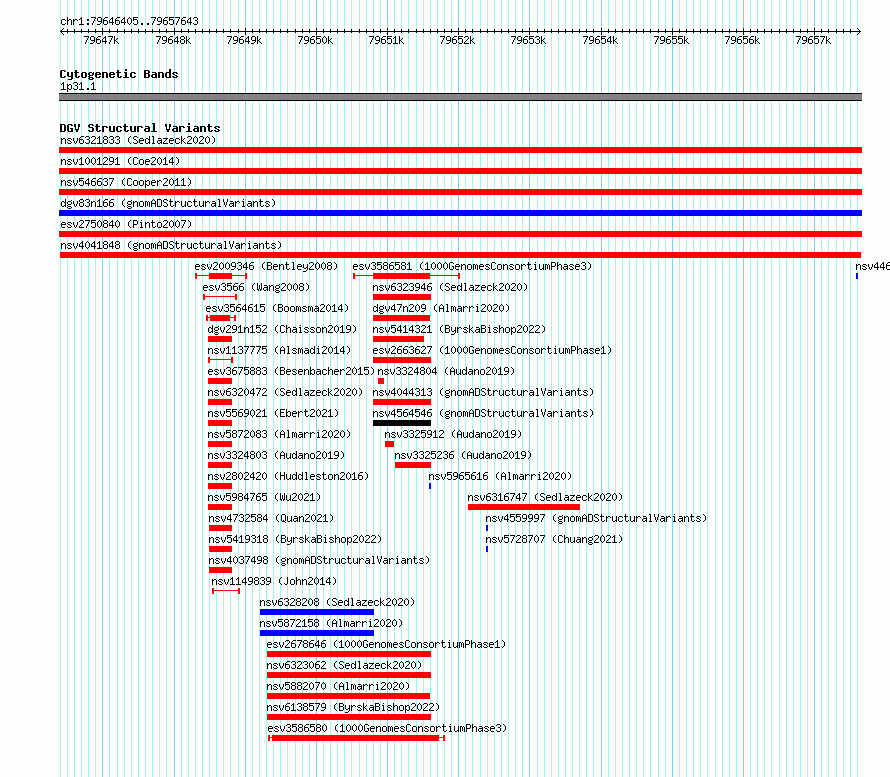Click nsv5965616 (Almarri2020) label

500,476
